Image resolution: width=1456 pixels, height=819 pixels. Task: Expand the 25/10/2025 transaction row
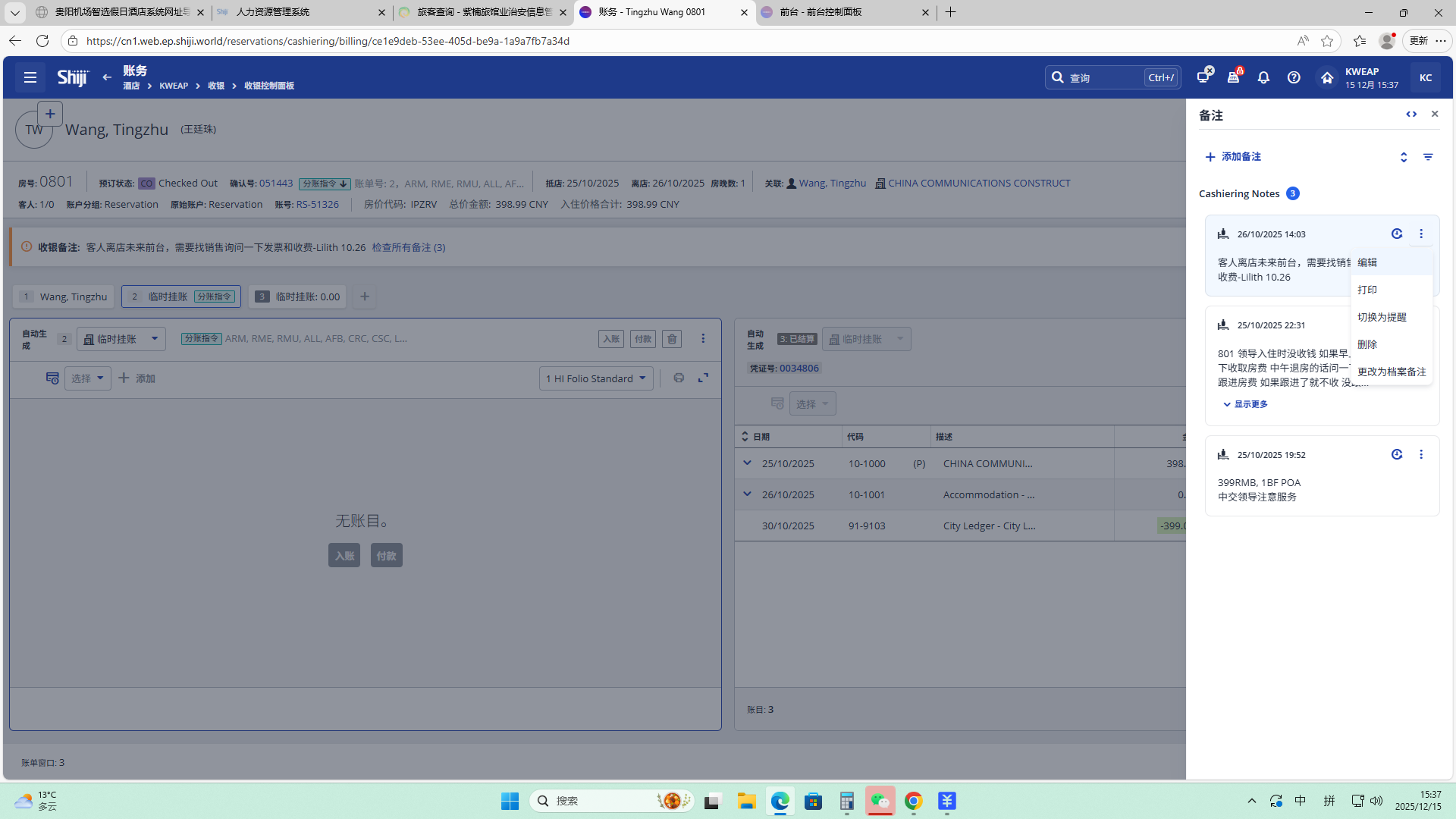747,463
